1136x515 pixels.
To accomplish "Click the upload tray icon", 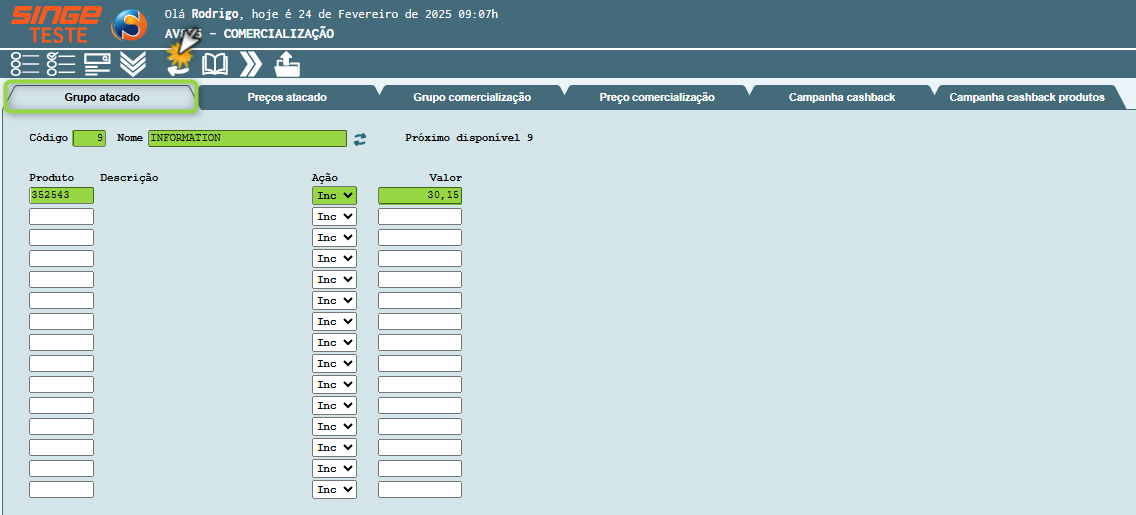I will pos(287,64).
